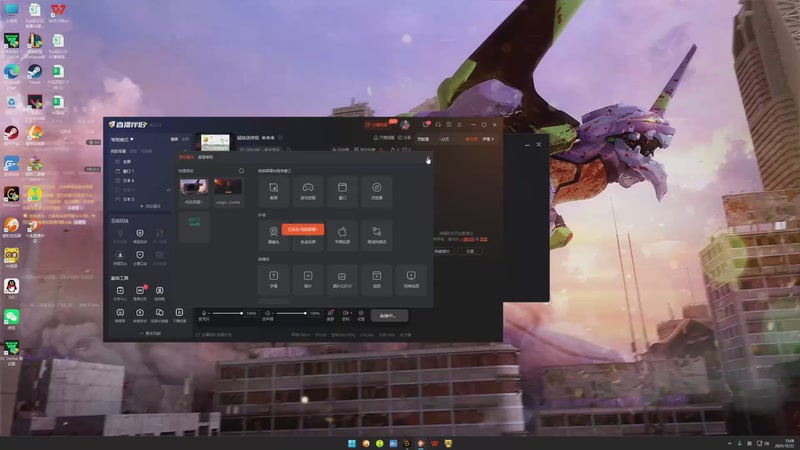800x450 pixels.
Task: Open the download tool icon in left panel
Action: click(179, 314)
